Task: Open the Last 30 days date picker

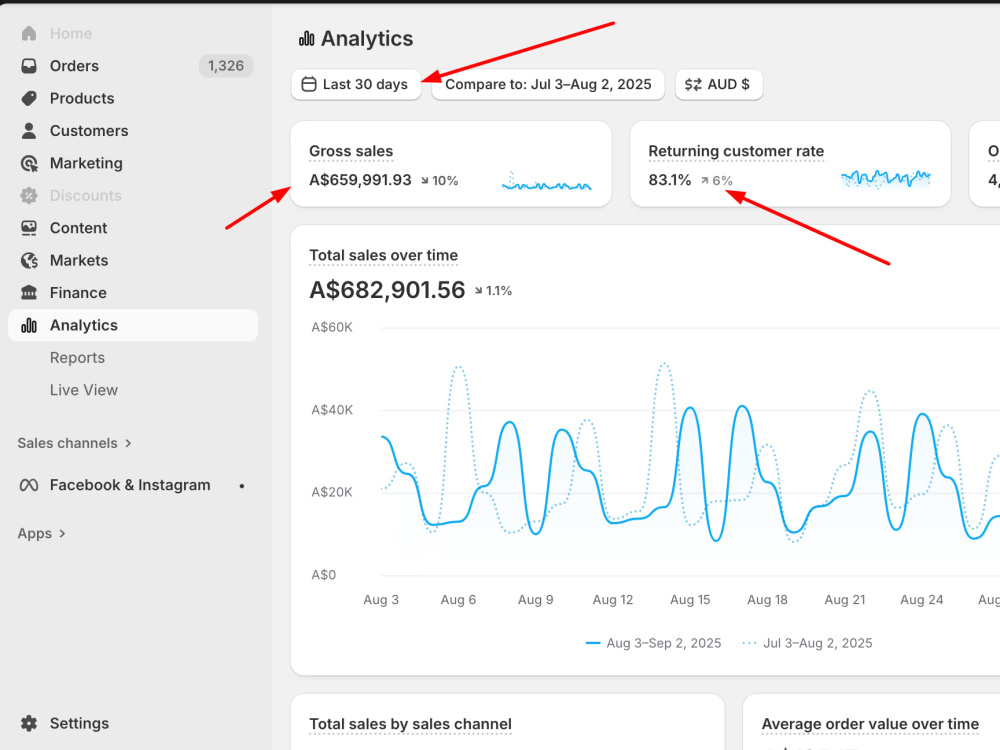Action: click(356, 84)
